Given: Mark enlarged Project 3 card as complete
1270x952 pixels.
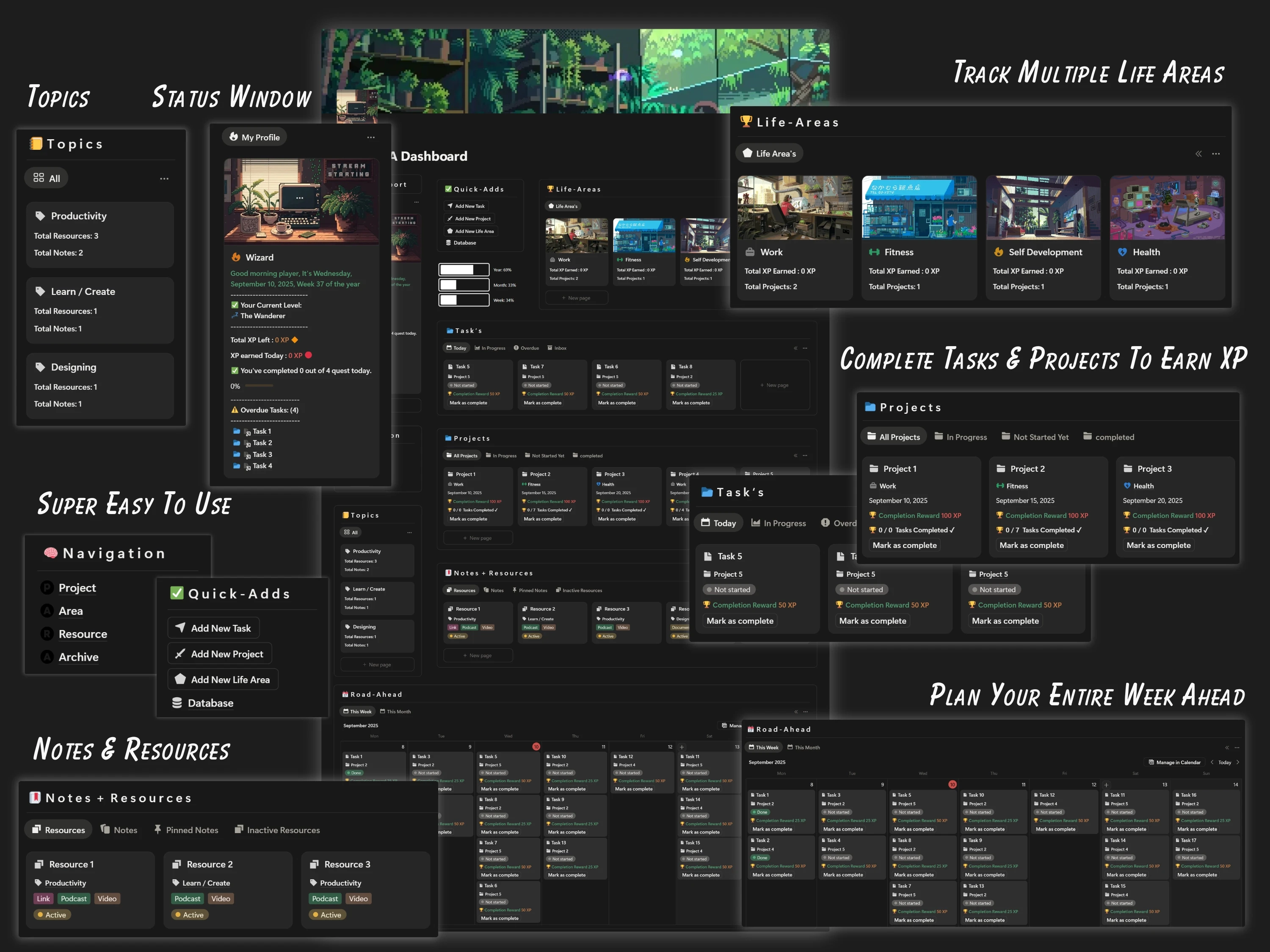Looking at the screenshot, I should [x=1159, y=545].
